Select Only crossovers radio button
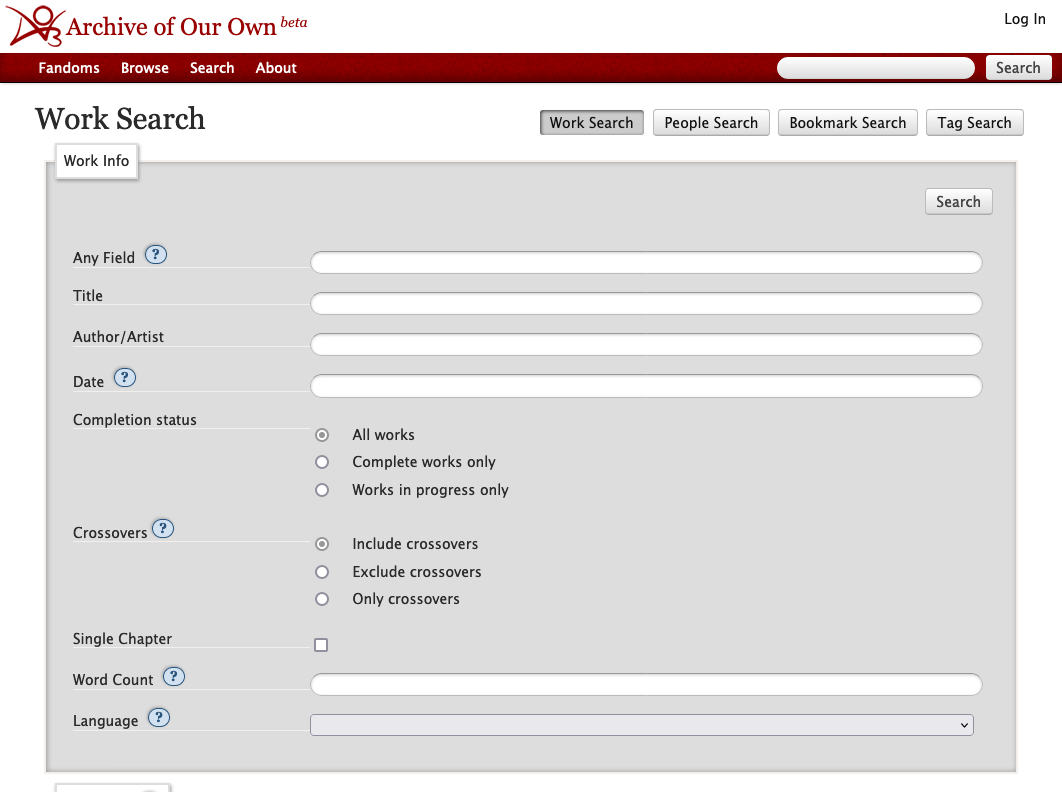1062x792 pixels. tap(322, 599)
